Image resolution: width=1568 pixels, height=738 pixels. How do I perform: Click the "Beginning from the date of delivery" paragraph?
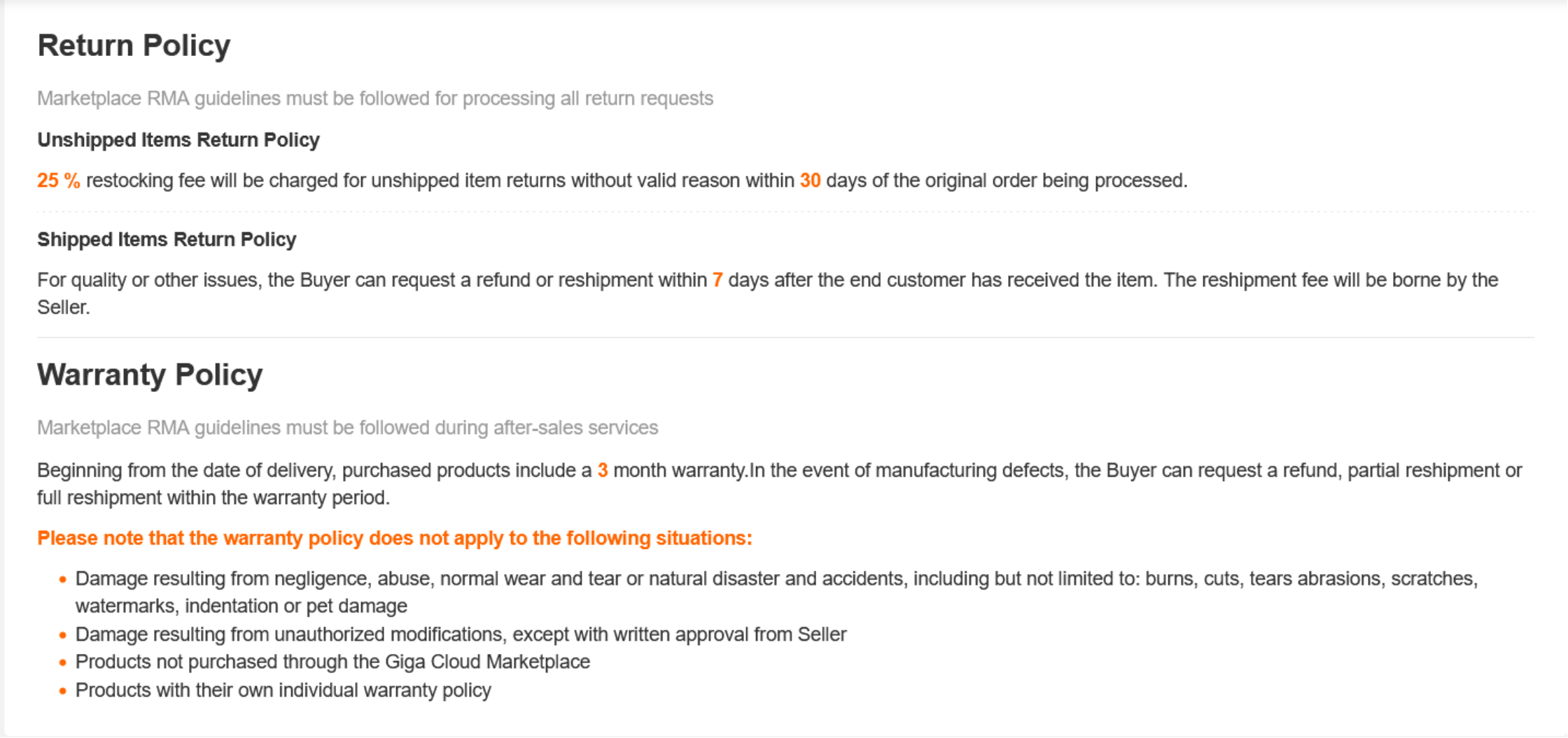point(315,471)
